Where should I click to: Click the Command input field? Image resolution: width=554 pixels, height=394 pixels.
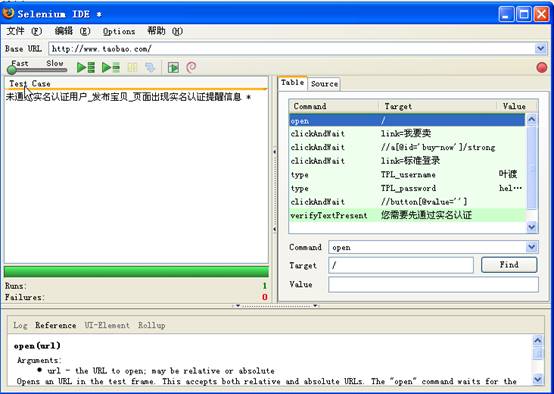(427, 247)
